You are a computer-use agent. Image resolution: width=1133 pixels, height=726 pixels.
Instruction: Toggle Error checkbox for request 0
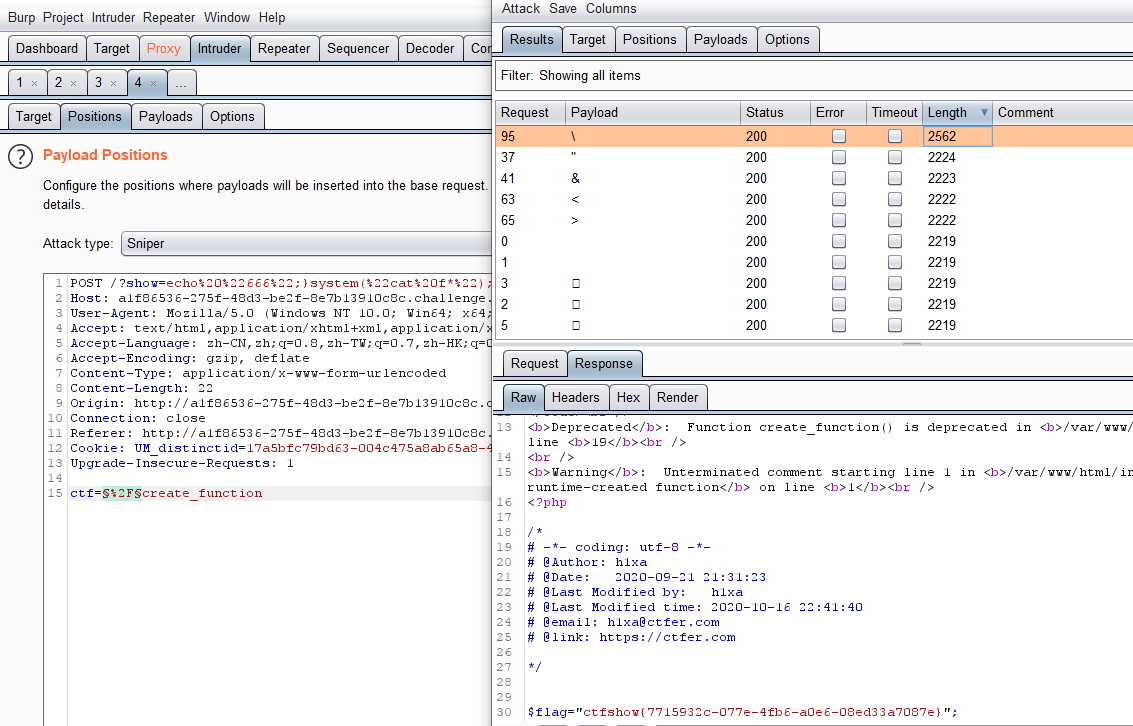click(839, 241)
